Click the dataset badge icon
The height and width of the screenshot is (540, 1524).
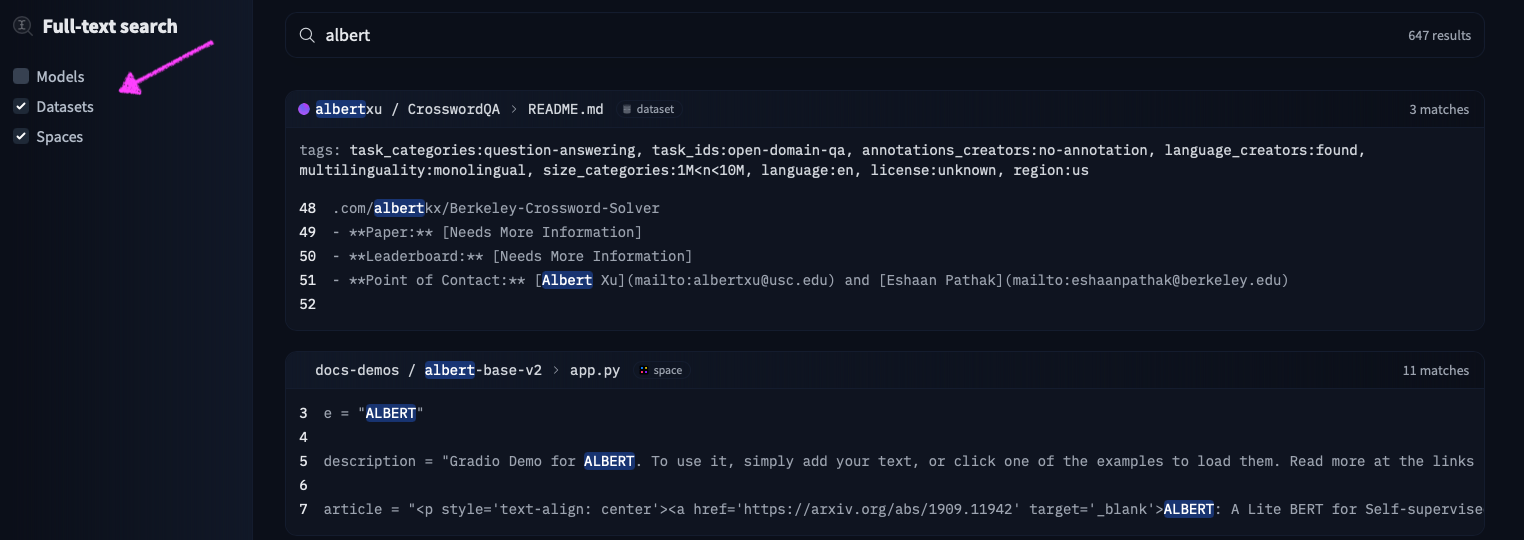point(627,109)
